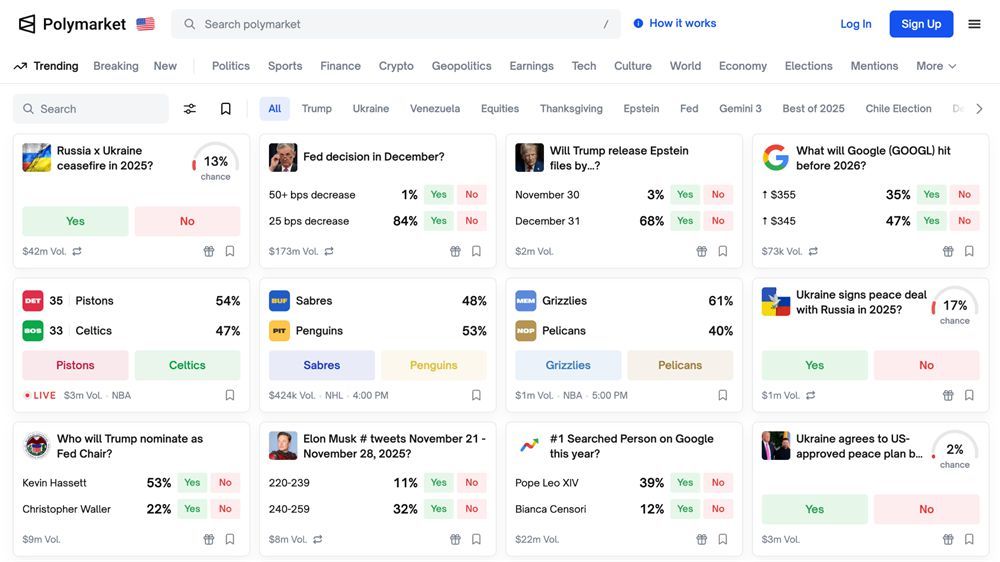Click the 13% chance gauge
1000x562 pixels.
[215, 162]
